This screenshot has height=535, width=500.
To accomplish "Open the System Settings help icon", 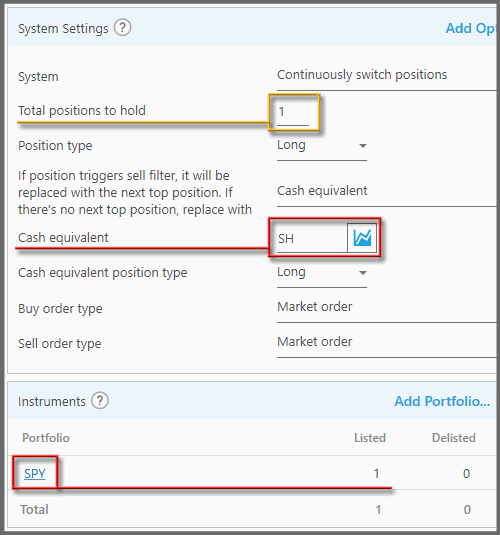I will [123, 28].
